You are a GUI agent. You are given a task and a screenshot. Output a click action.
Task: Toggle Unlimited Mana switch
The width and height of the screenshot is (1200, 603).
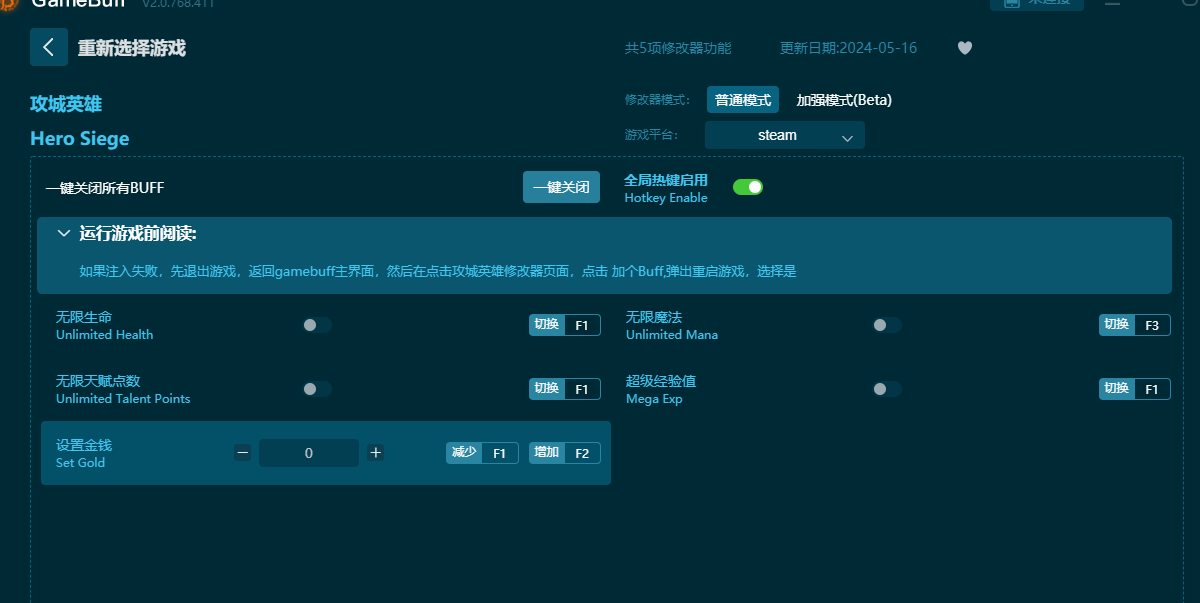tap(887, 325)
